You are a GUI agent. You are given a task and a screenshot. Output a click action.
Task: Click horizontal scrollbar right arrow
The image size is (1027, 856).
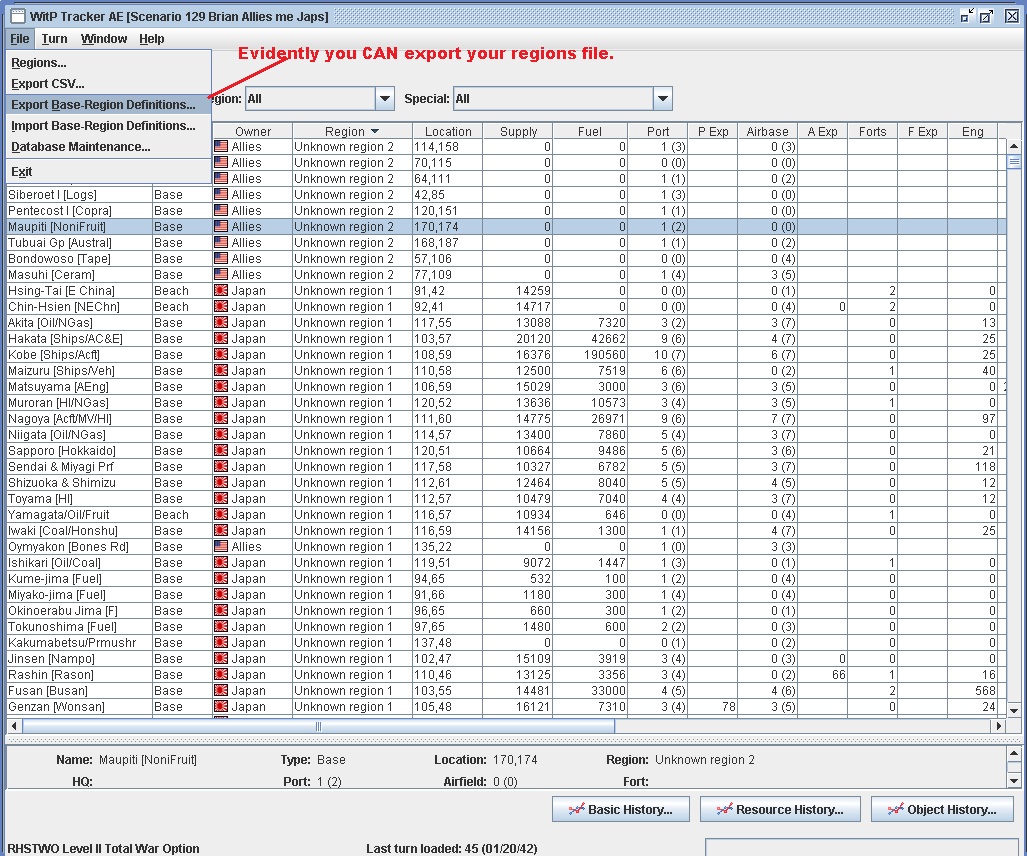click(998, 726)
